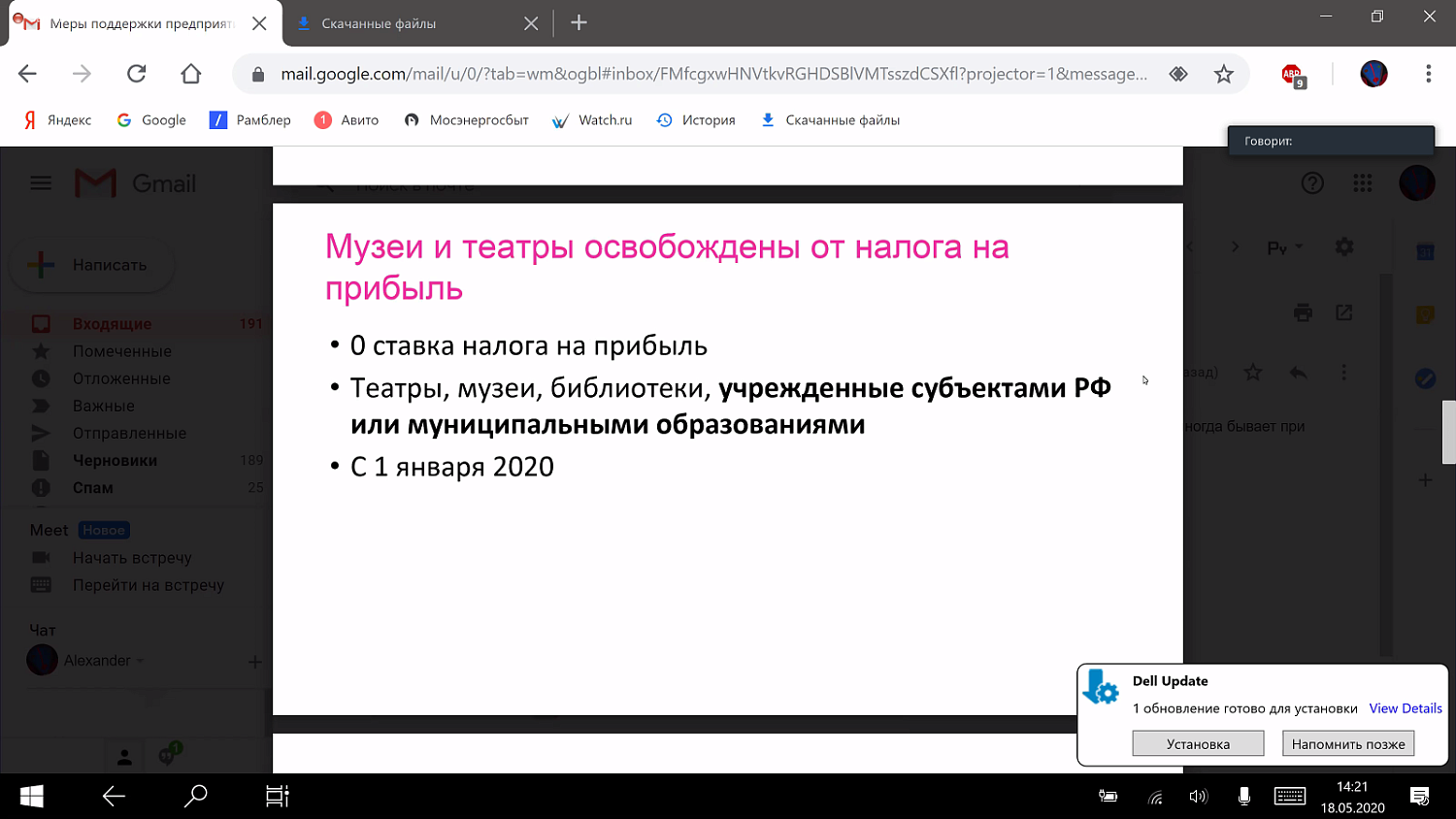Click the slide title about Музеи и театры
The height and width of the screenshot is (819, 1456).
click(x=667, y=267)
